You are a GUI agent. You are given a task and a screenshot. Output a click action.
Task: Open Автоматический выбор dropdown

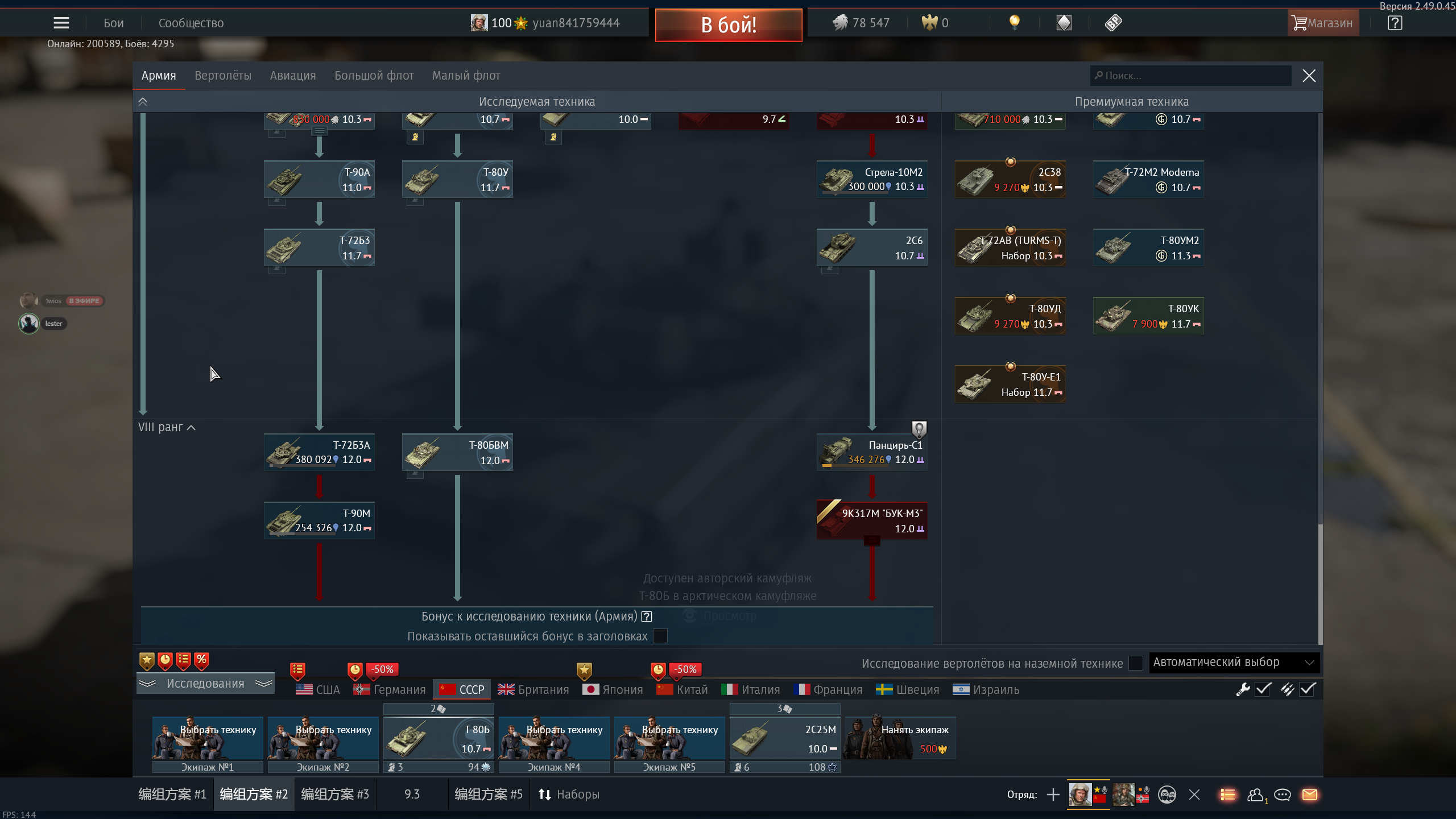pyautogui.click(x=1233, y=663)
